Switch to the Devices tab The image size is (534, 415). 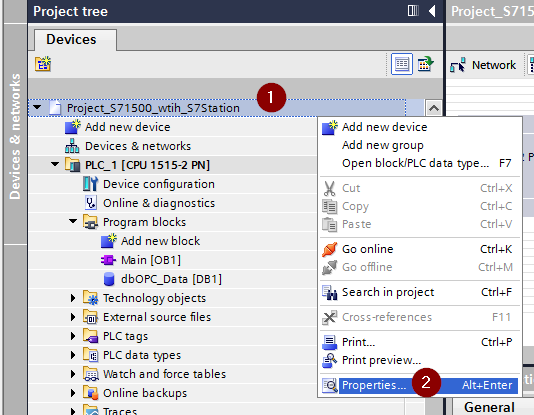point(75,39)
